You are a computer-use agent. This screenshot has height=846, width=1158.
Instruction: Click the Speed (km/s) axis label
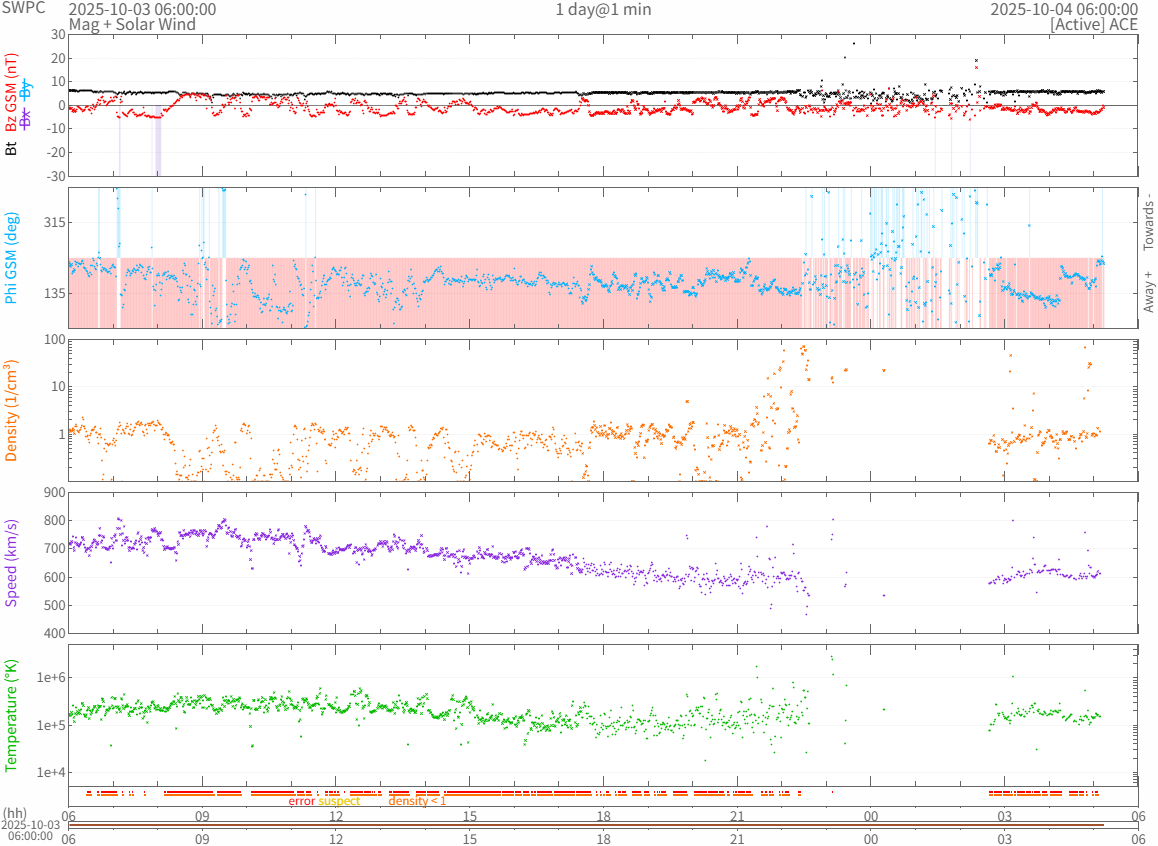12,563
